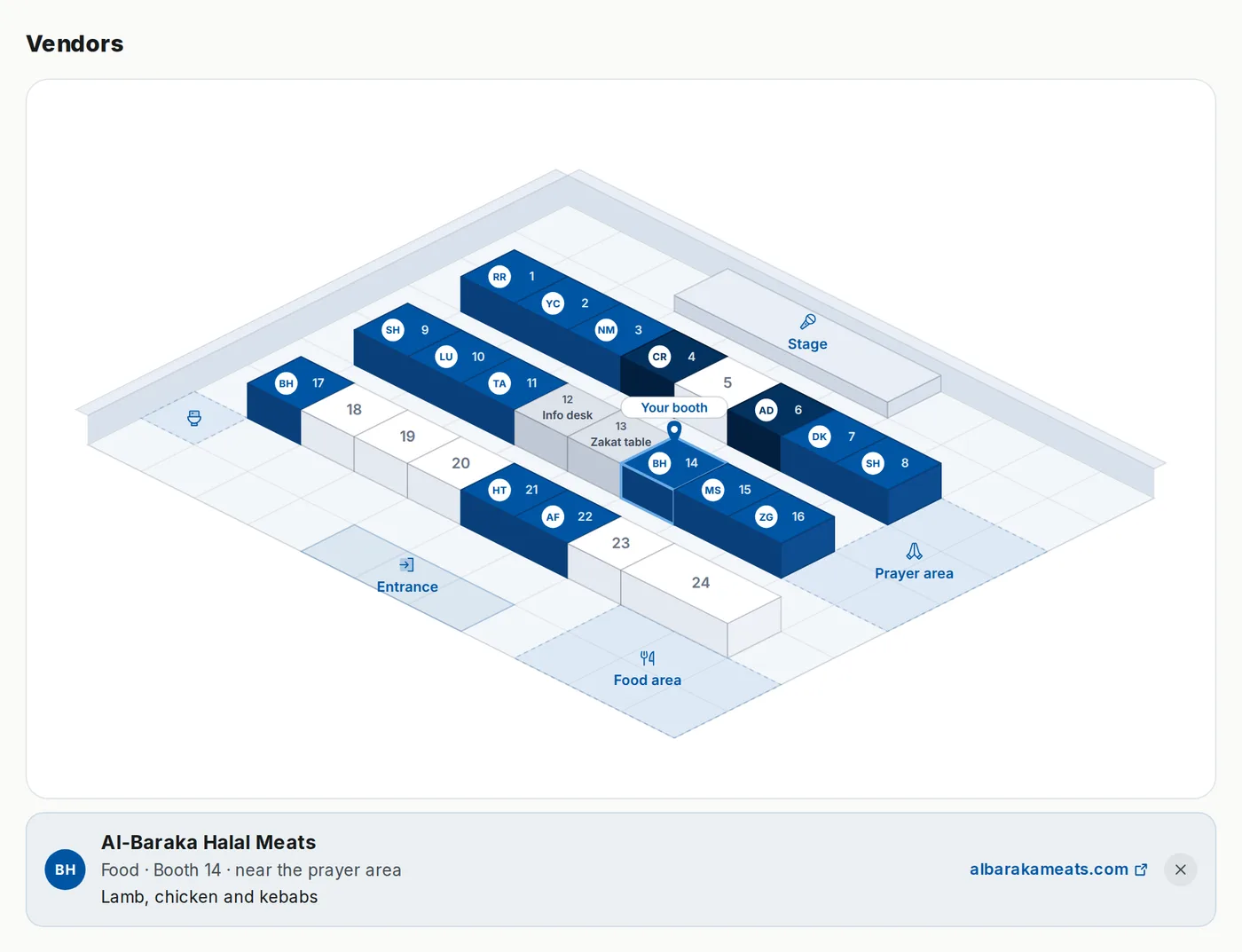The image size is (1242, 952).
Task: Click the BH vendor avatar at booth 17
Action: coord(286,383)
